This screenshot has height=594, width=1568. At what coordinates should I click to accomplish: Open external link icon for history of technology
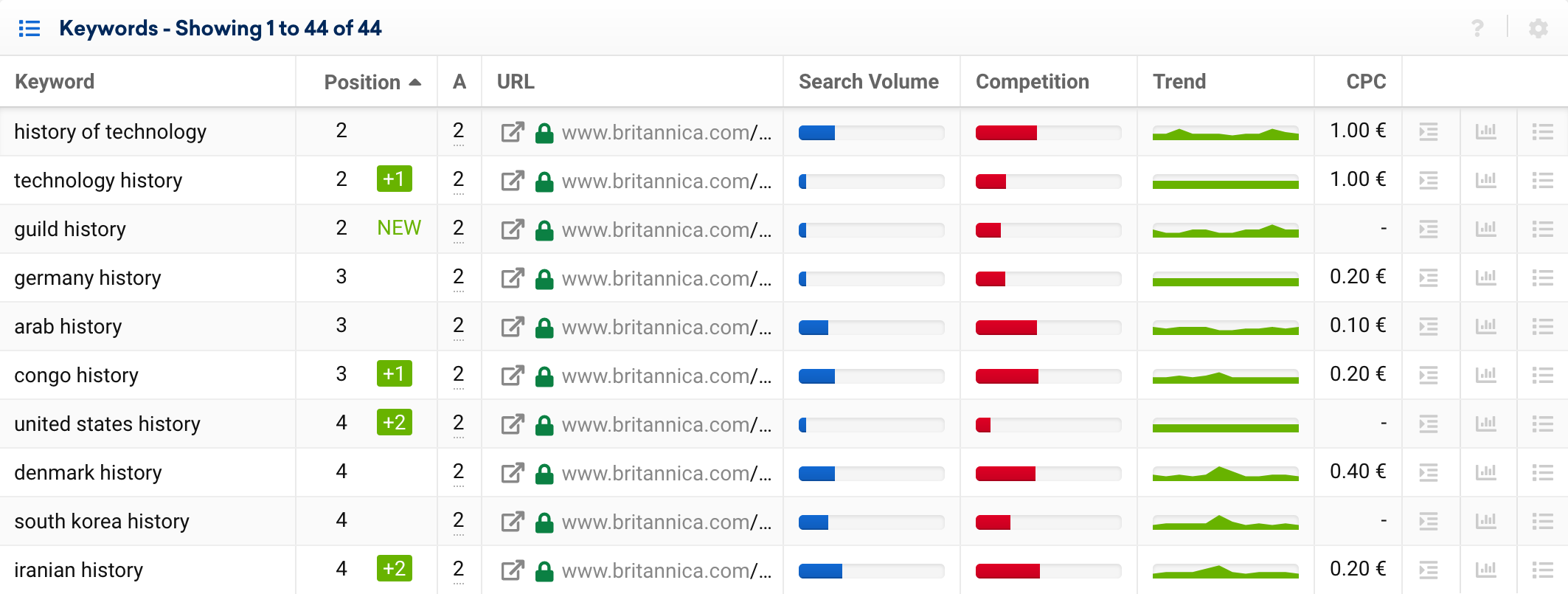[513, 132]
